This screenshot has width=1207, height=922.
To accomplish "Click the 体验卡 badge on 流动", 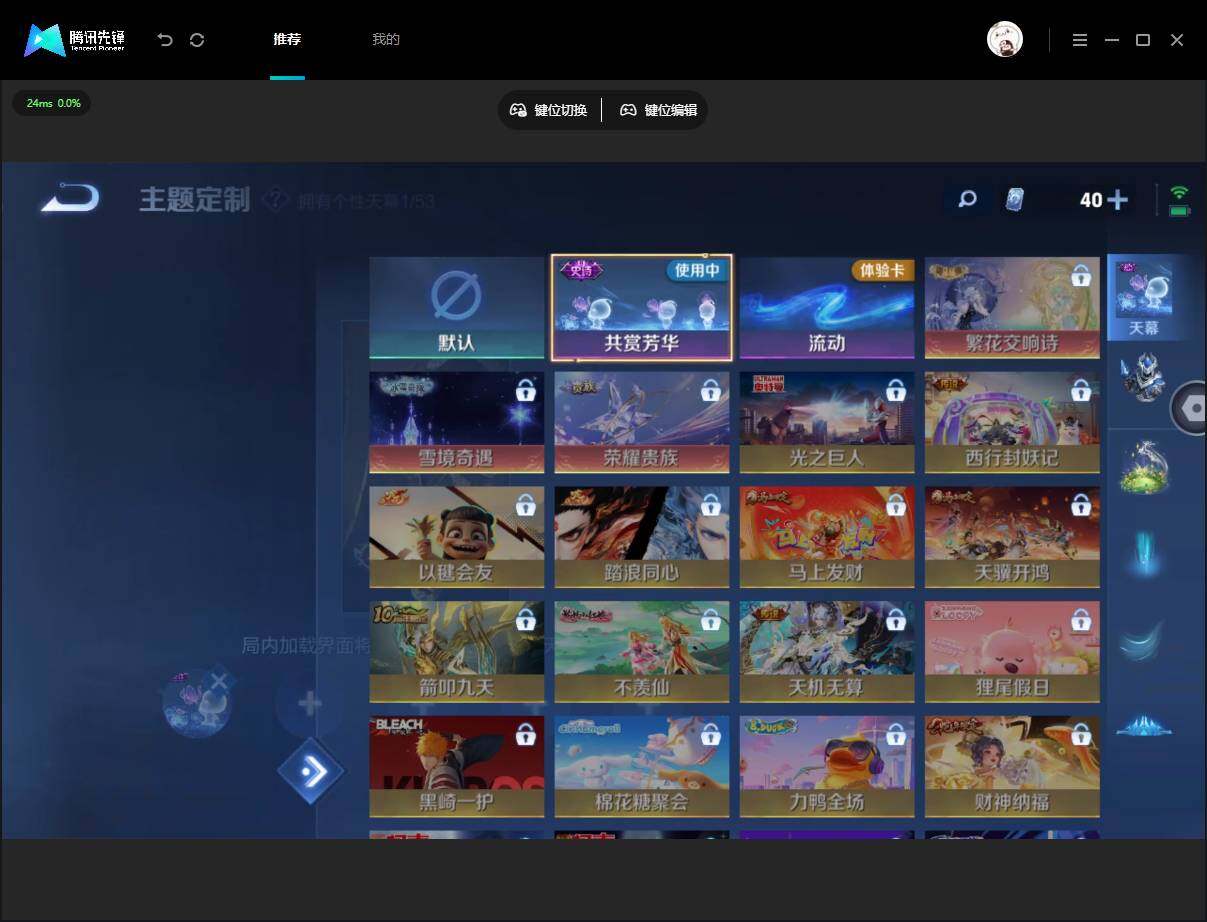I will click(882, 270).
